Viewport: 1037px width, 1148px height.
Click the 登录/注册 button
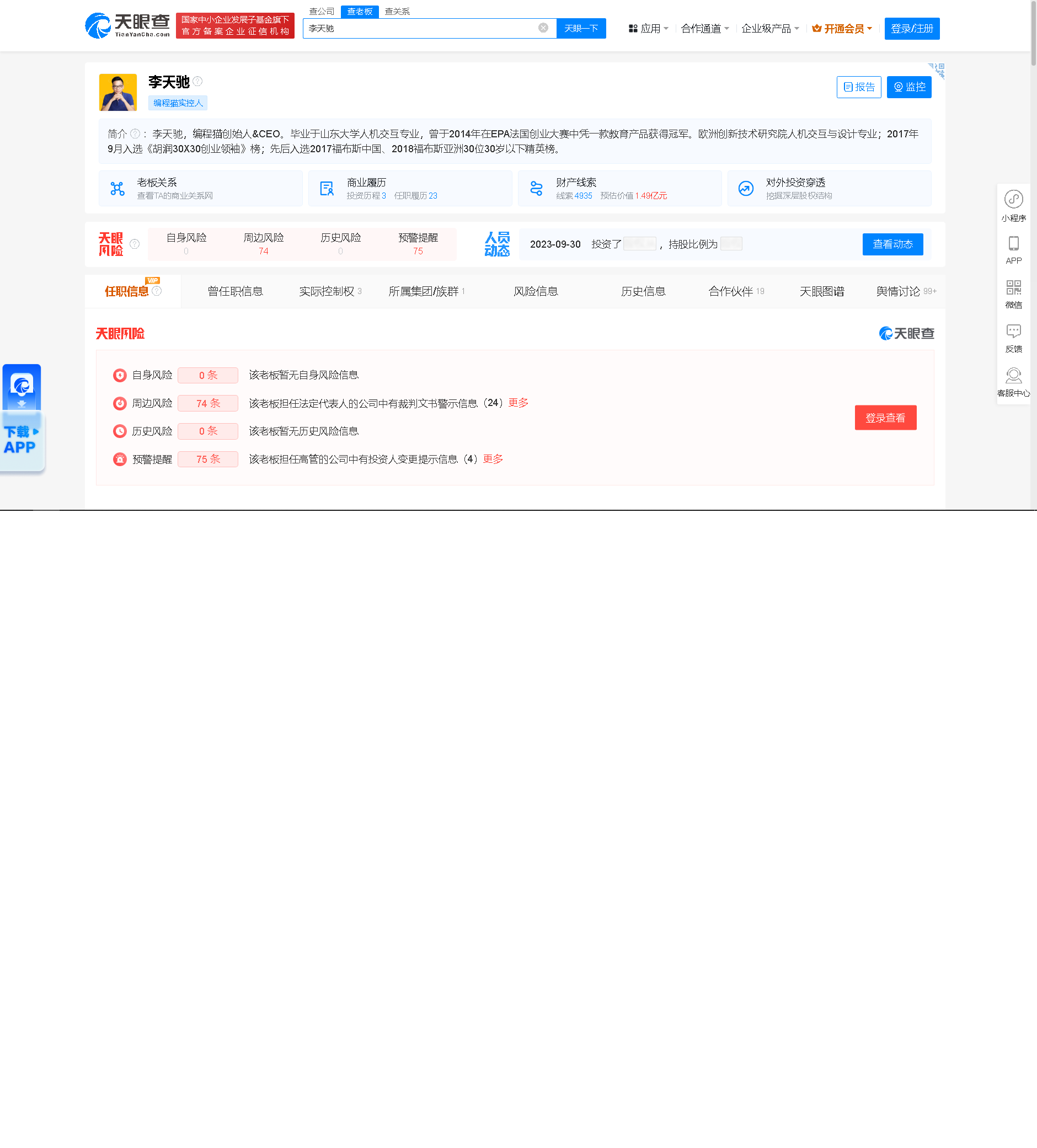click(x=912, y=29)
